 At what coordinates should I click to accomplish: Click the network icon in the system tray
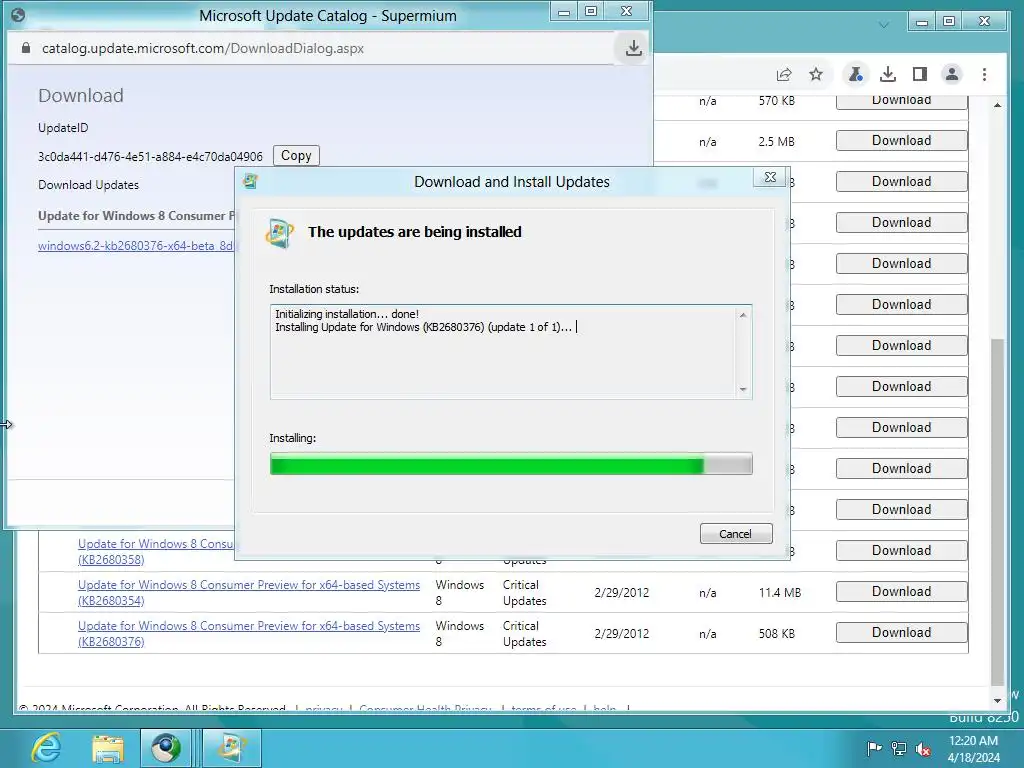[899, 748]
